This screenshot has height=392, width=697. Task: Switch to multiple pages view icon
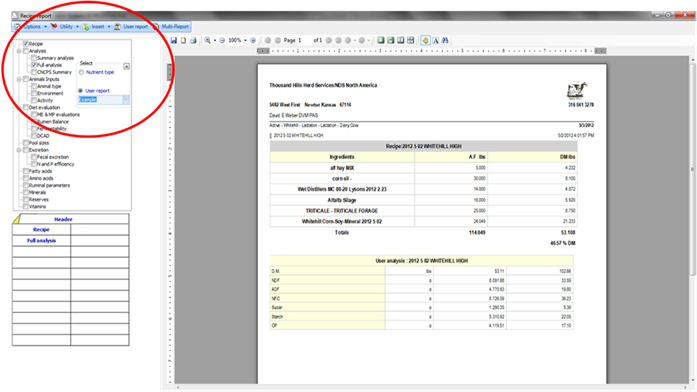tap(411, 40)
